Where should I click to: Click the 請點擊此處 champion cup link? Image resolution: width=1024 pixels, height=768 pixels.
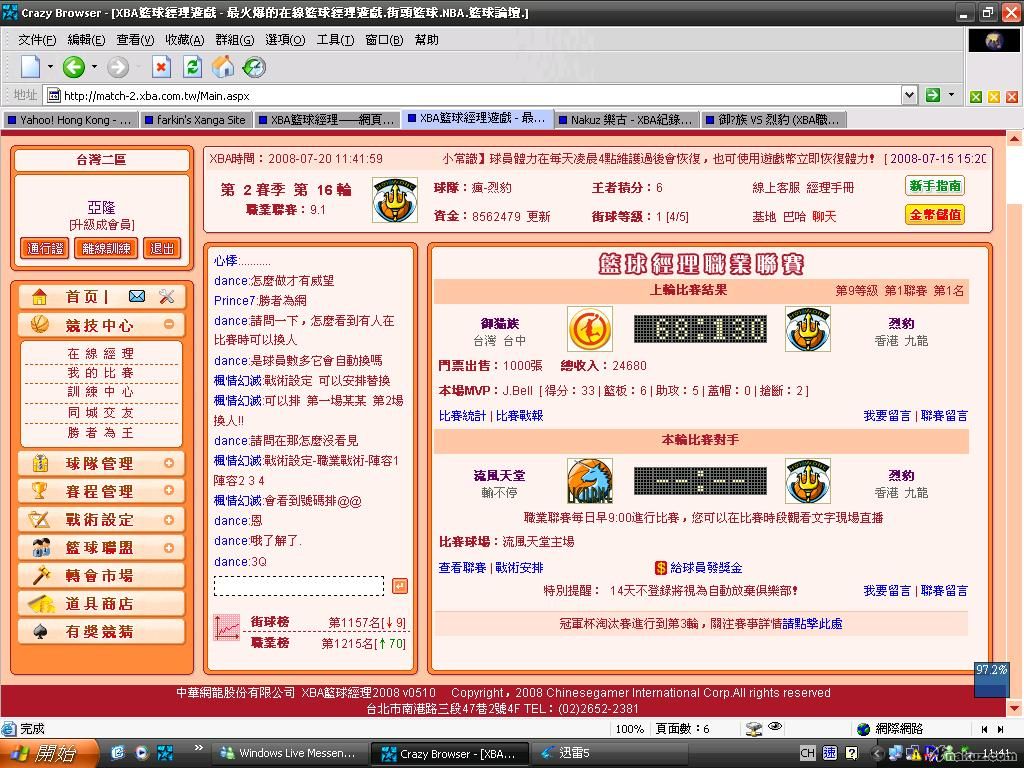point(812,624)
